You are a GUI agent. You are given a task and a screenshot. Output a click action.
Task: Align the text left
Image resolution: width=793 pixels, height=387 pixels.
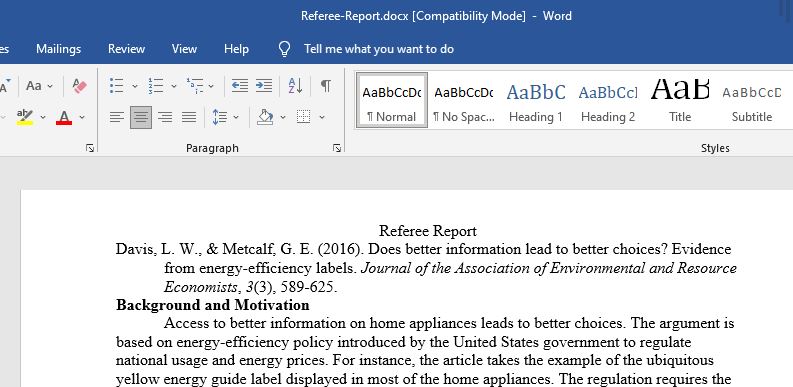pos(117,117)
